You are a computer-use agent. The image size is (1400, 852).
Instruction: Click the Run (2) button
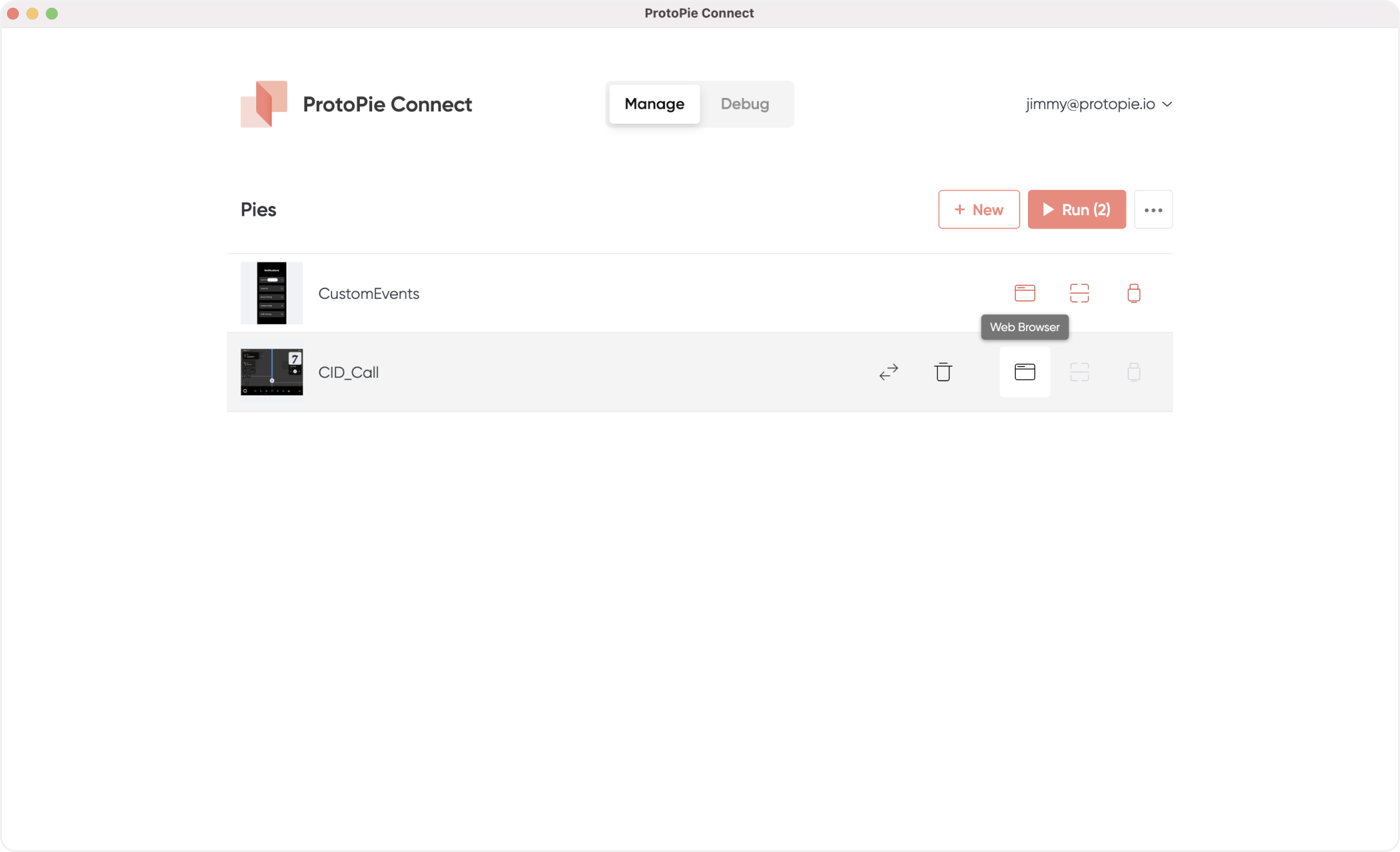pyautogui.click(x=1076, y=209)
